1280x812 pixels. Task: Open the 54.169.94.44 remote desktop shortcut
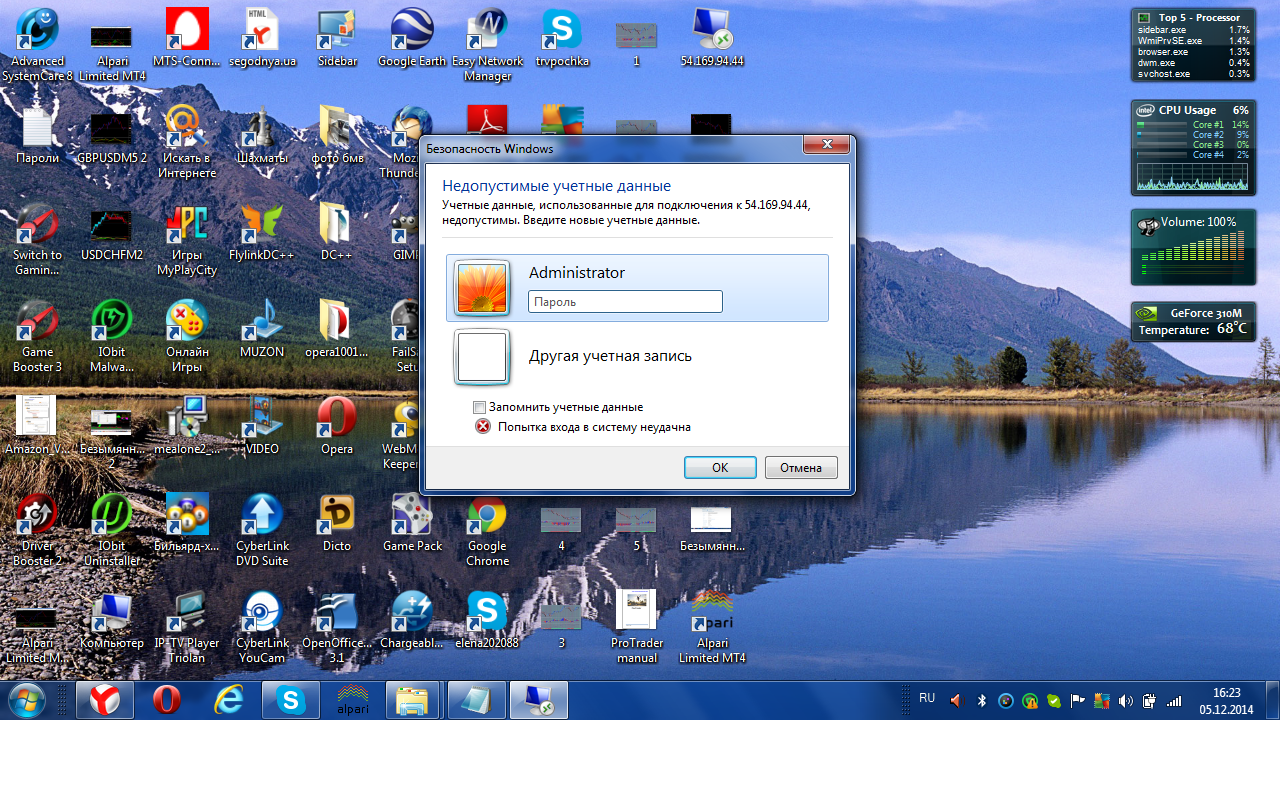click(712, 40)
